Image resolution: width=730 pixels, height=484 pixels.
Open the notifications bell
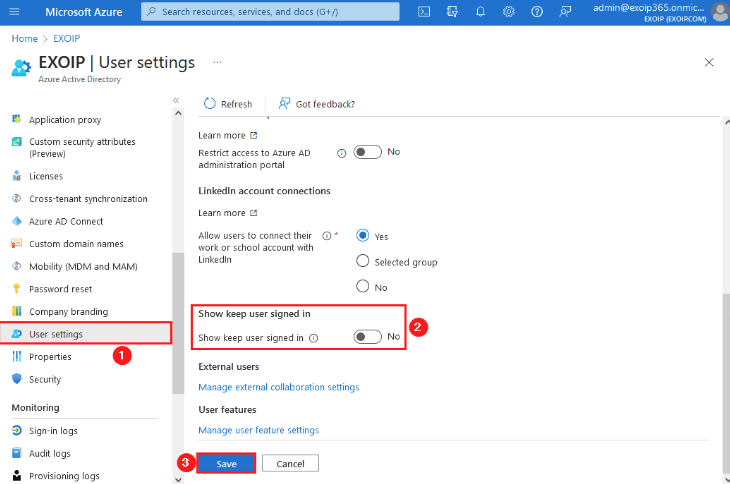pos(480,12)
